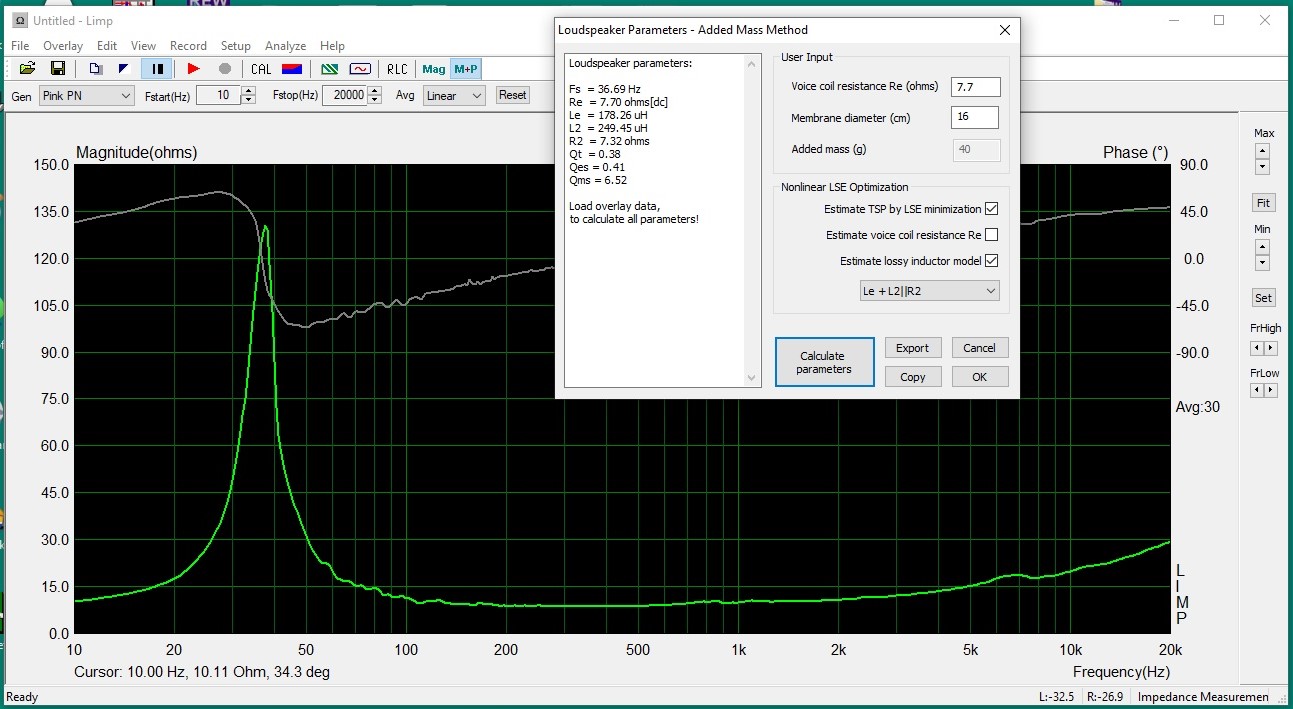Click the Export button
The height and width of the screenshot is (709, 1293).
[x=912, y=348]
